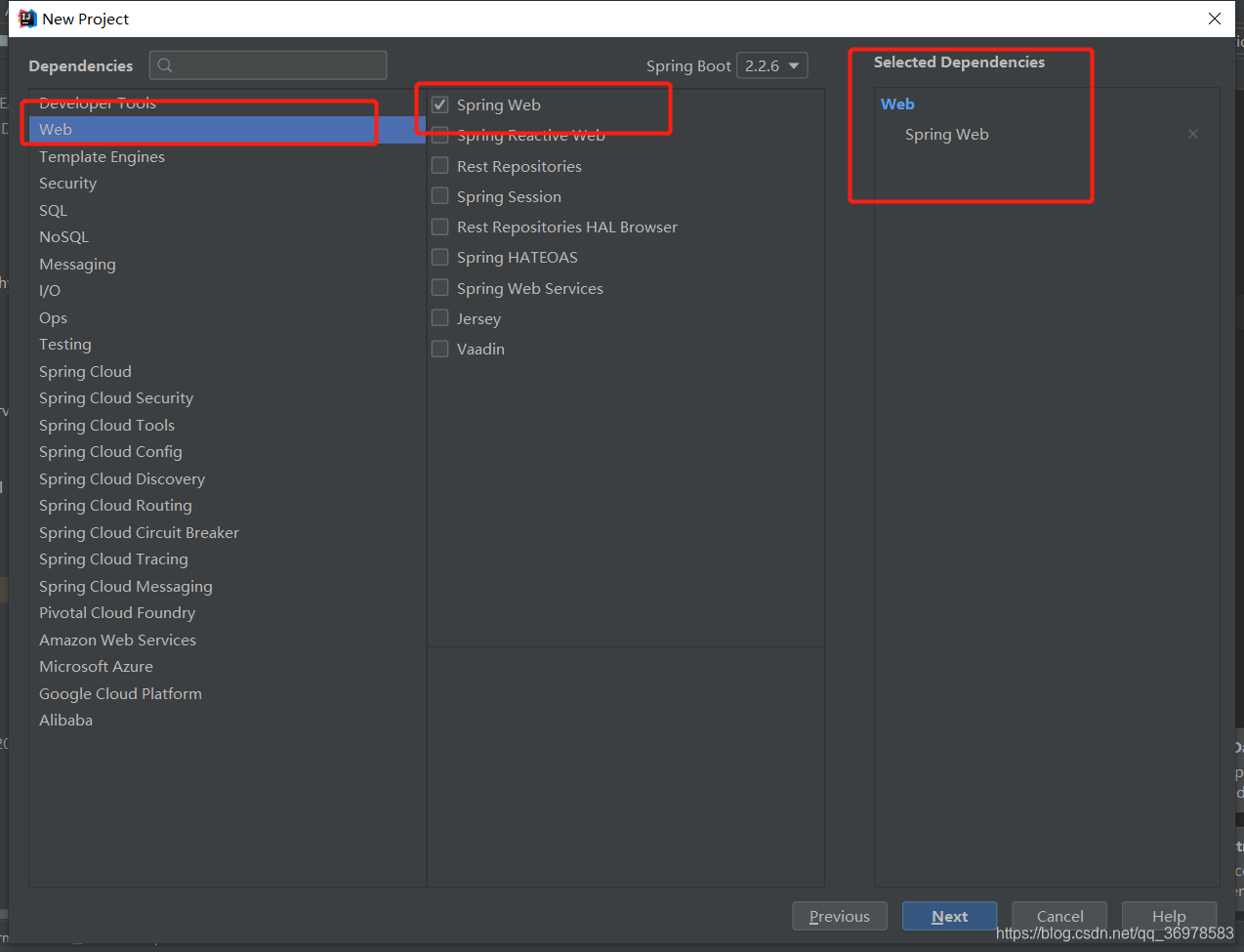The width and height of the screenshot is (1244, 952).
Task: Choose the Spring Cloud category
Action: (x=228, y=371)
